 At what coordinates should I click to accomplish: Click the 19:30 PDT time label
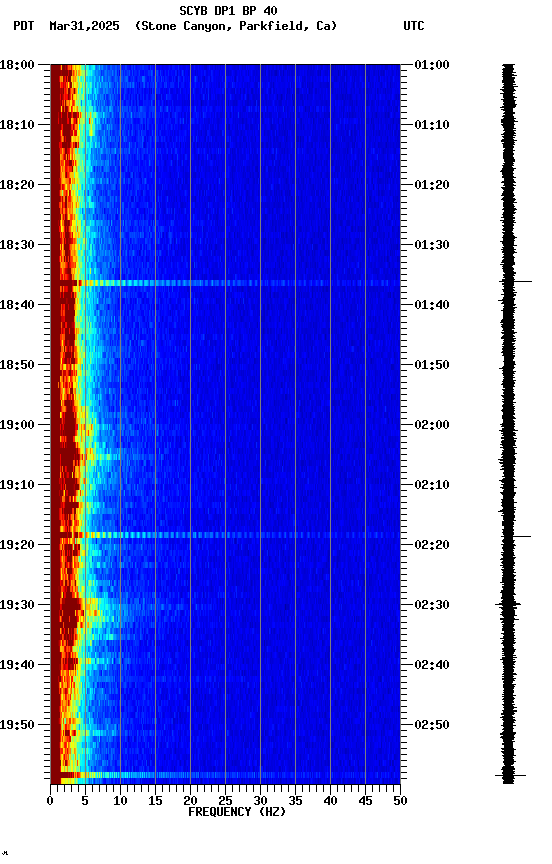(17, 605)
